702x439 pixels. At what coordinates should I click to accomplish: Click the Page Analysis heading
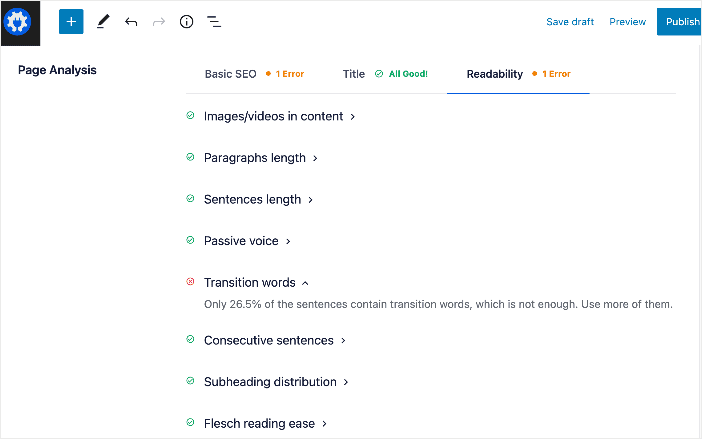(57, 70)
